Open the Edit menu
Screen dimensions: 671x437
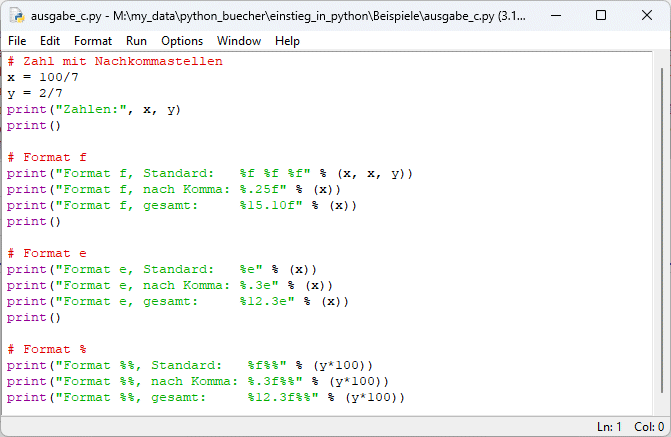point(50,41)
